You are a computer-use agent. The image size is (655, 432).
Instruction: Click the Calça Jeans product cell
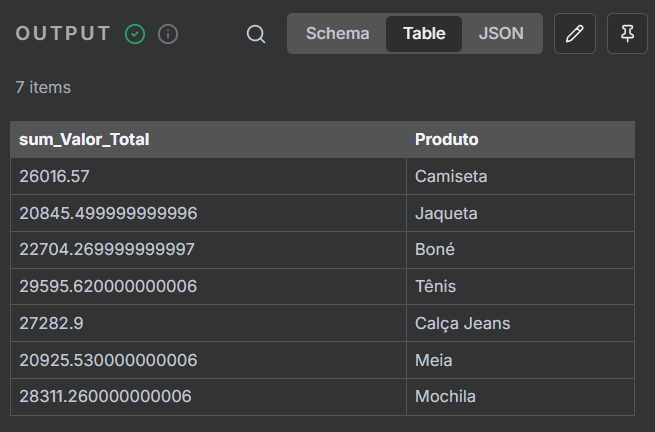[520, 323]
